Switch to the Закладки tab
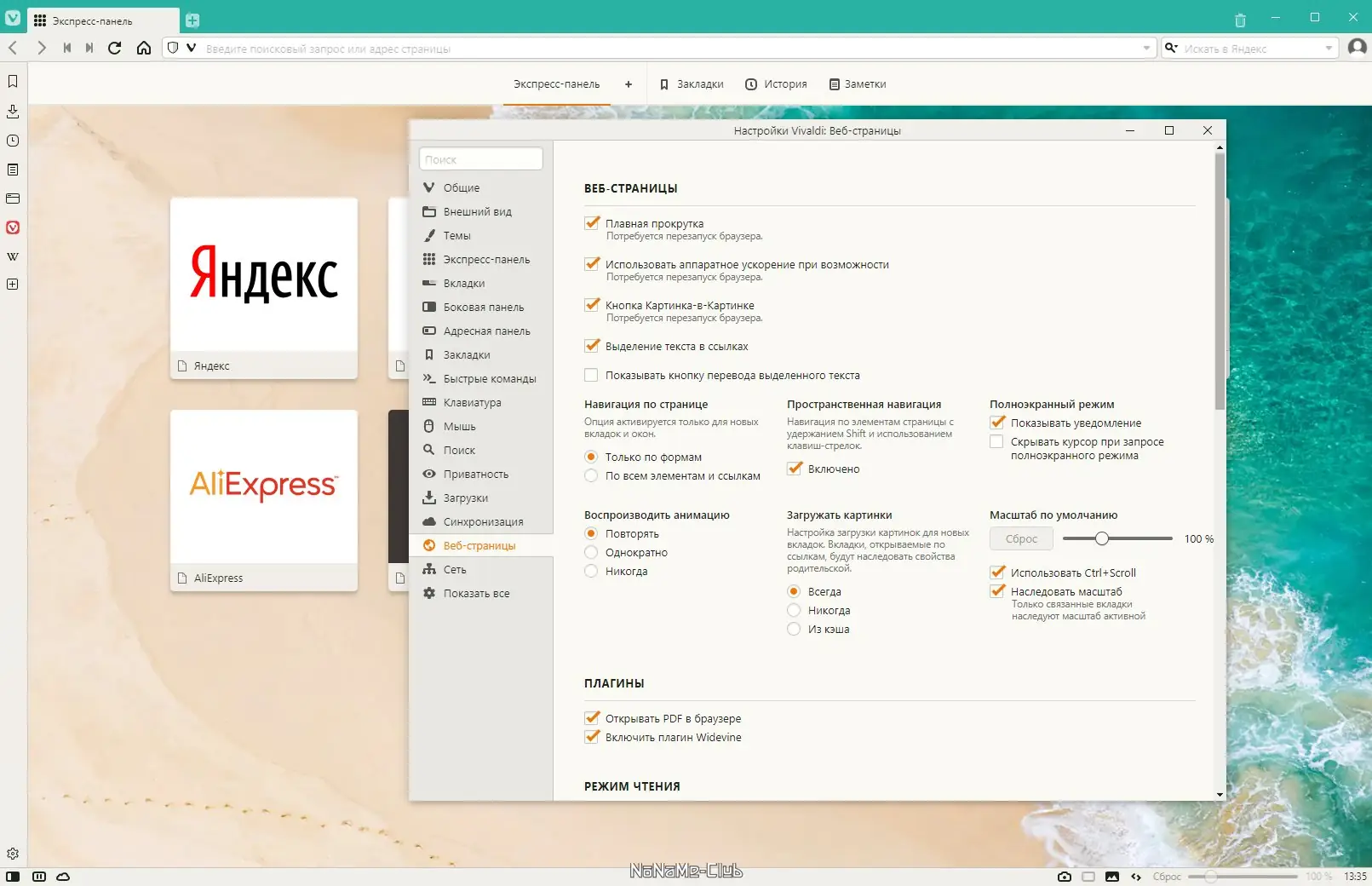Image resolution: width=1372 pixels, height=886 pixels. [692, 83]
